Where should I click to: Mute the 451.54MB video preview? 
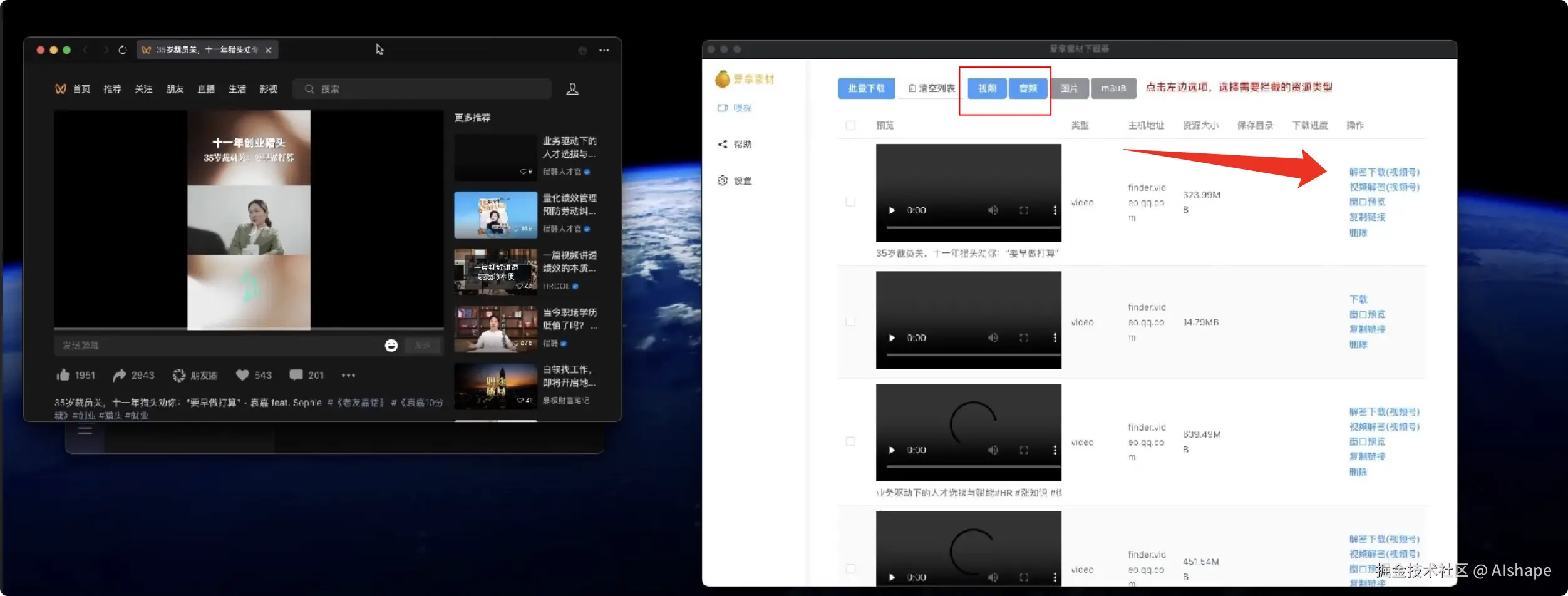pos(993,577)
